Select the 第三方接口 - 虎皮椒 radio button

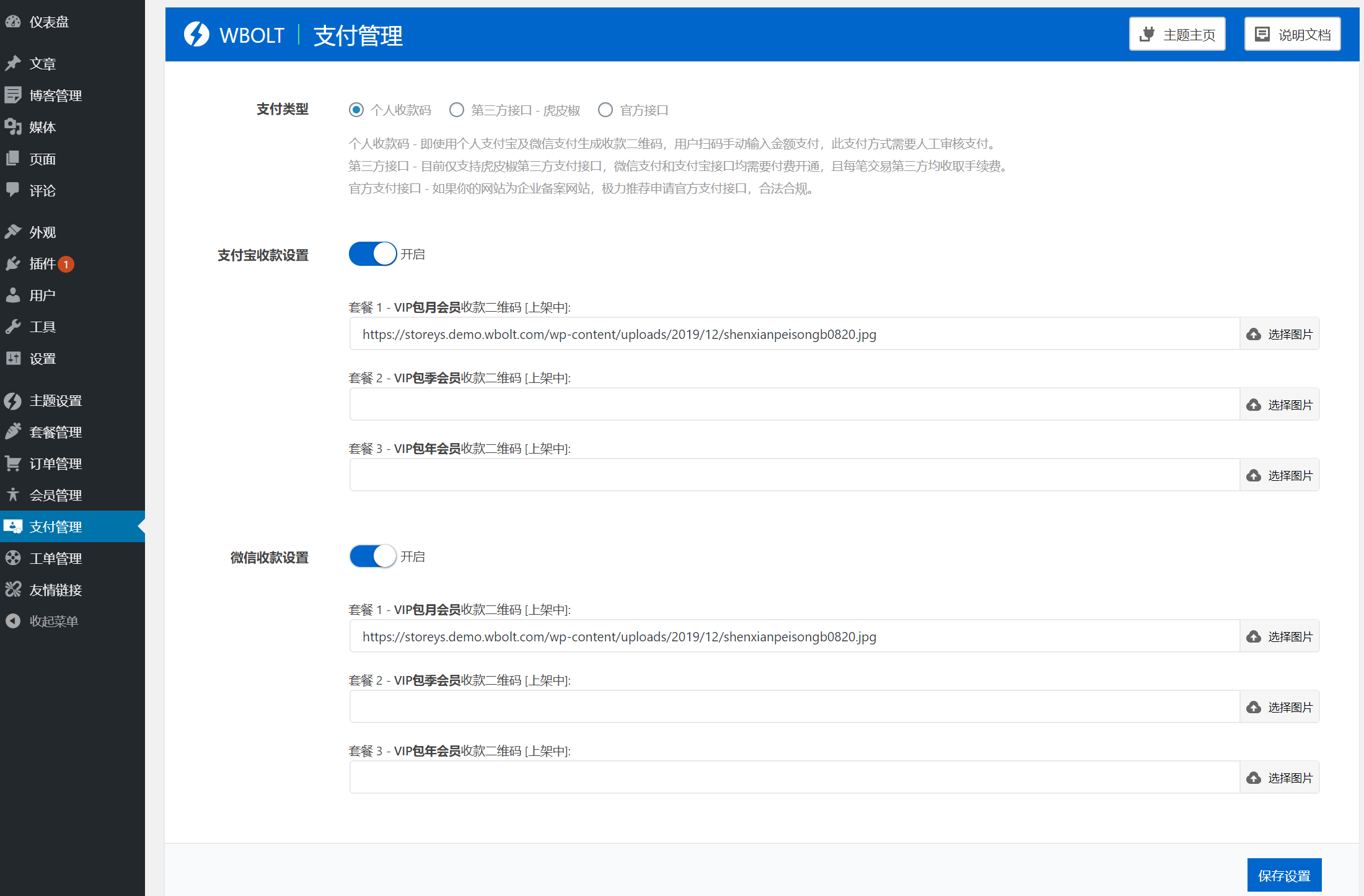pos(457,110)
